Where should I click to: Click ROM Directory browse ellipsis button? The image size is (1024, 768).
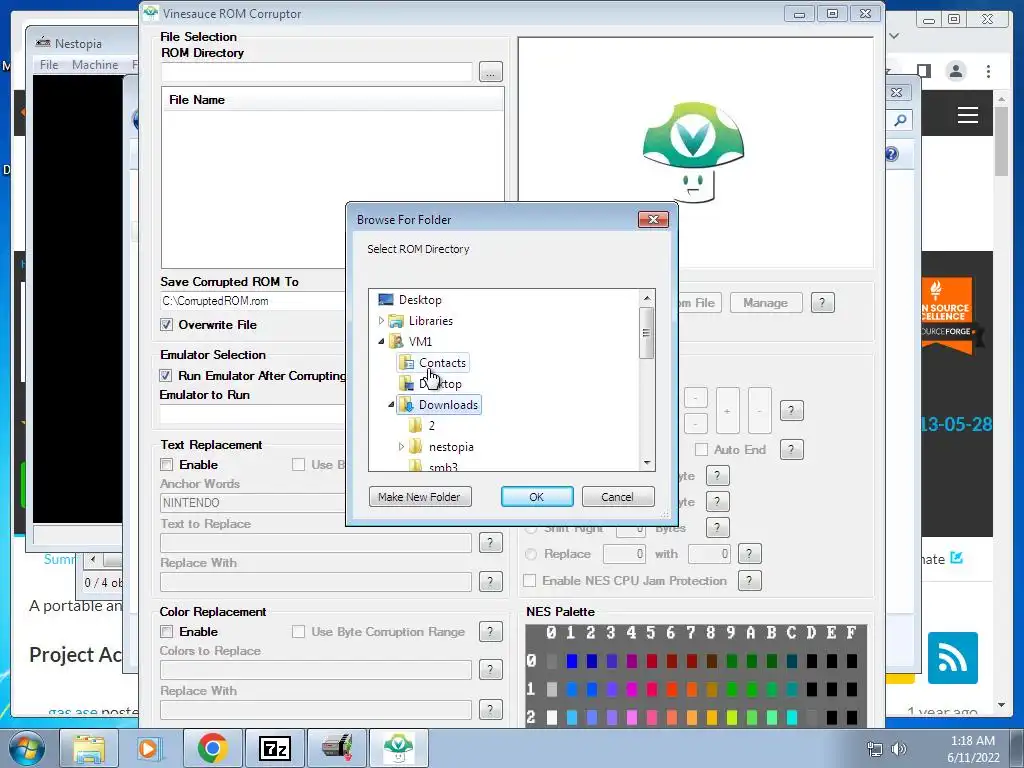490,71
